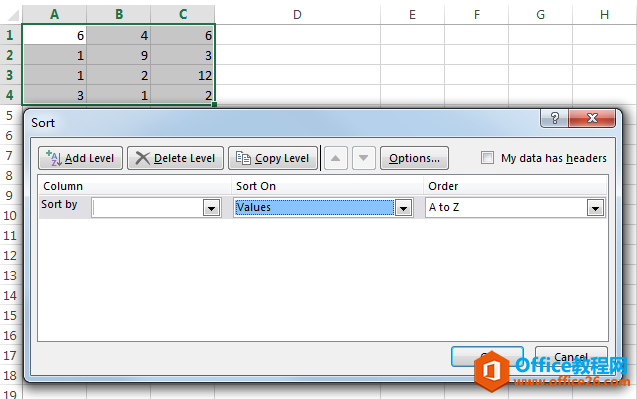
Task: Click cell C4 containing 2
Action: (183, 95)
